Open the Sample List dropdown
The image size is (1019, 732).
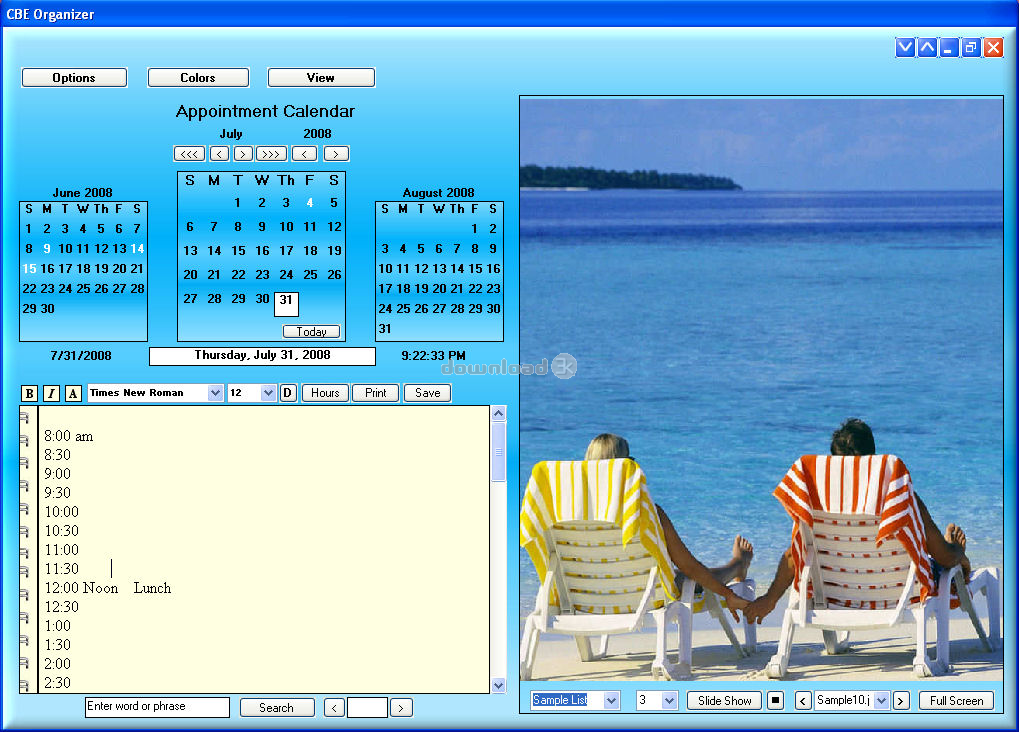click(x=611, y=700)
